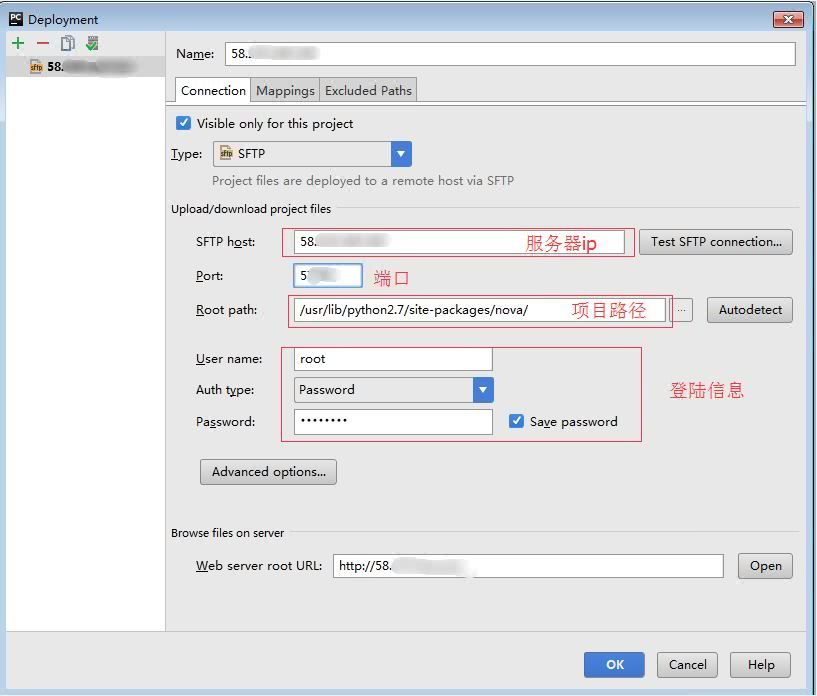Edit the Web server root URL field

point(528,566)
